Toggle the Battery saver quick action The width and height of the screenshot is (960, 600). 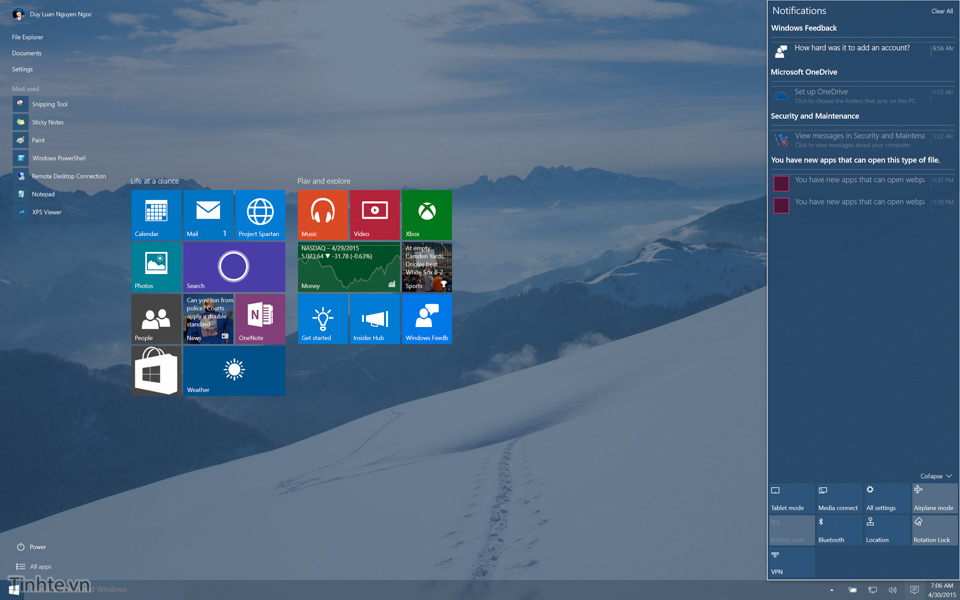(x=792, y=530)
